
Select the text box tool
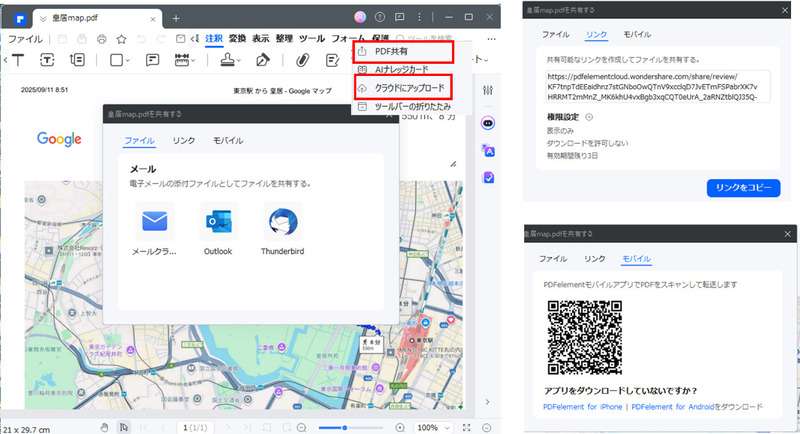pos(47,60)
